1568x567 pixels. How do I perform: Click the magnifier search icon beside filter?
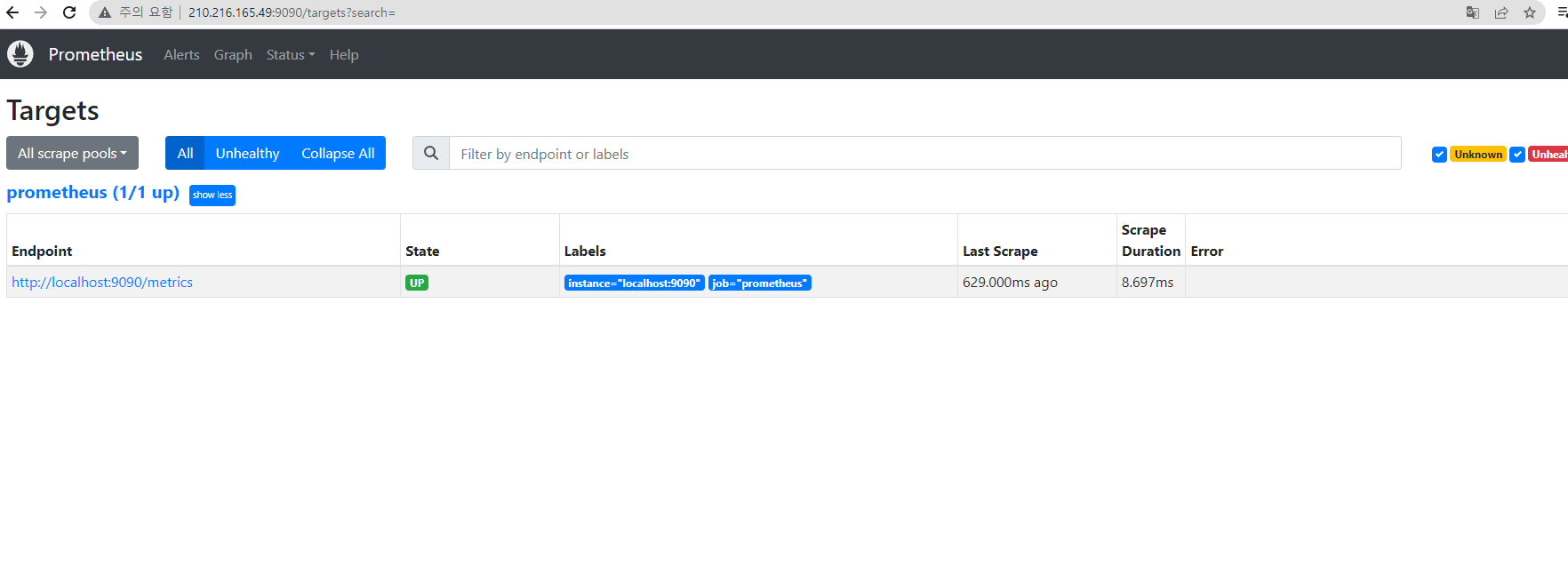431,153
